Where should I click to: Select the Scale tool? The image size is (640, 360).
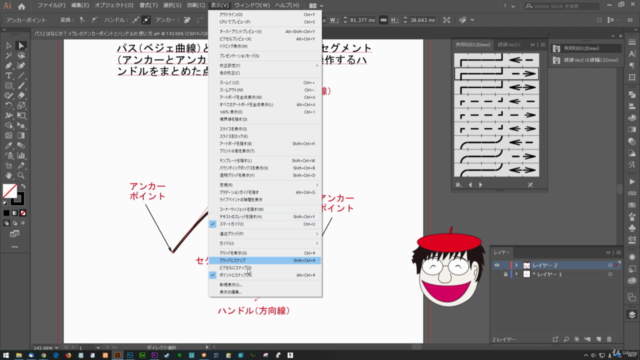(21, 106)
